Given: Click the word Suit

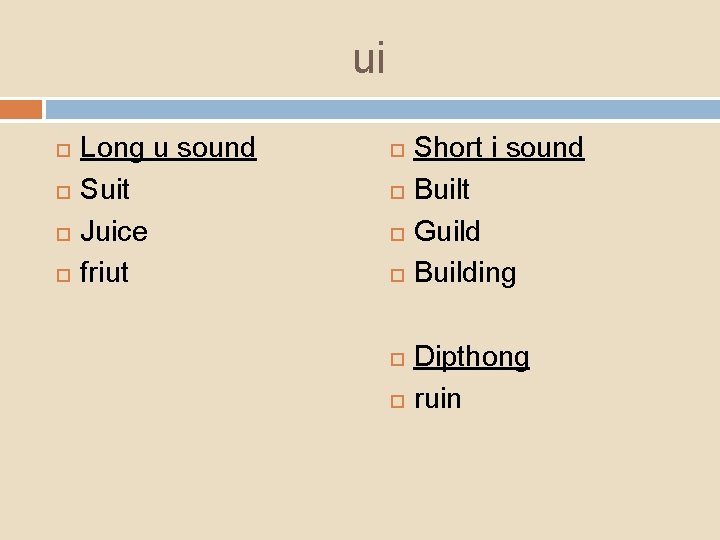Looking at the screenshot, I should click(105, 190).
